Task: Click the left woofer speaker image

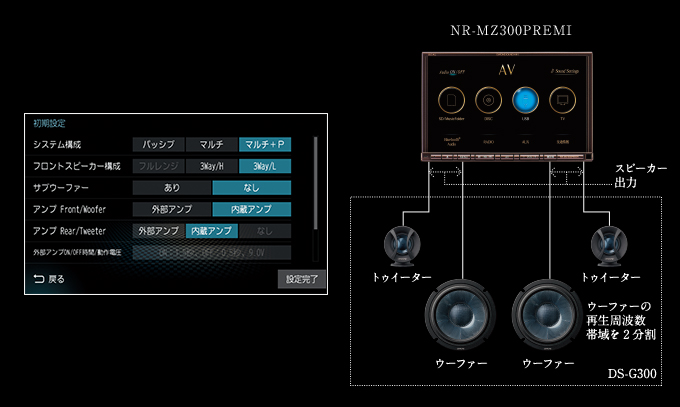Action: click(462, 317)
